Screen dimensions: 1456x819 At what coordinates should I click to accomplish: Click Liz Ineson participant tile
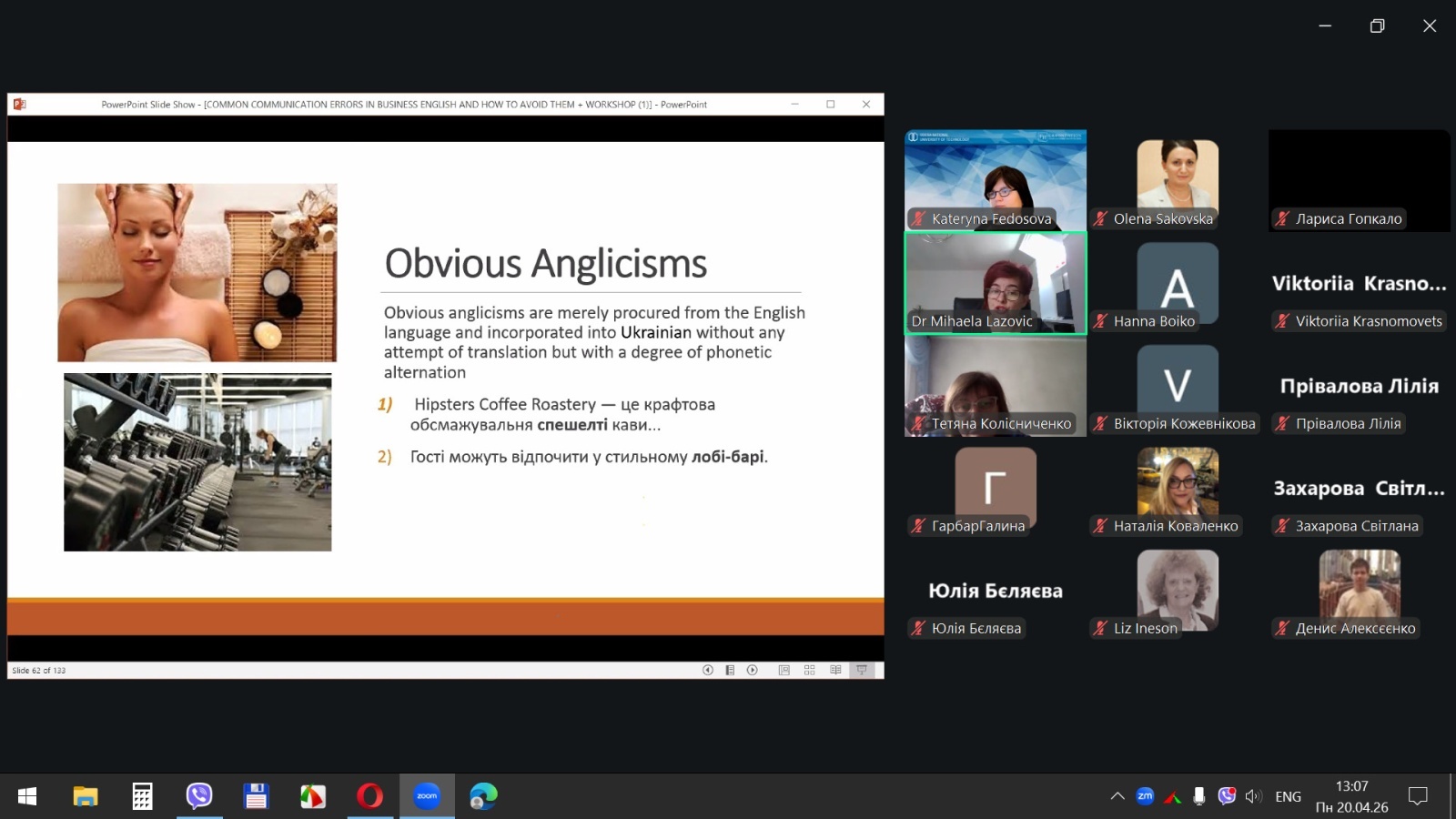click(1177, 591)
